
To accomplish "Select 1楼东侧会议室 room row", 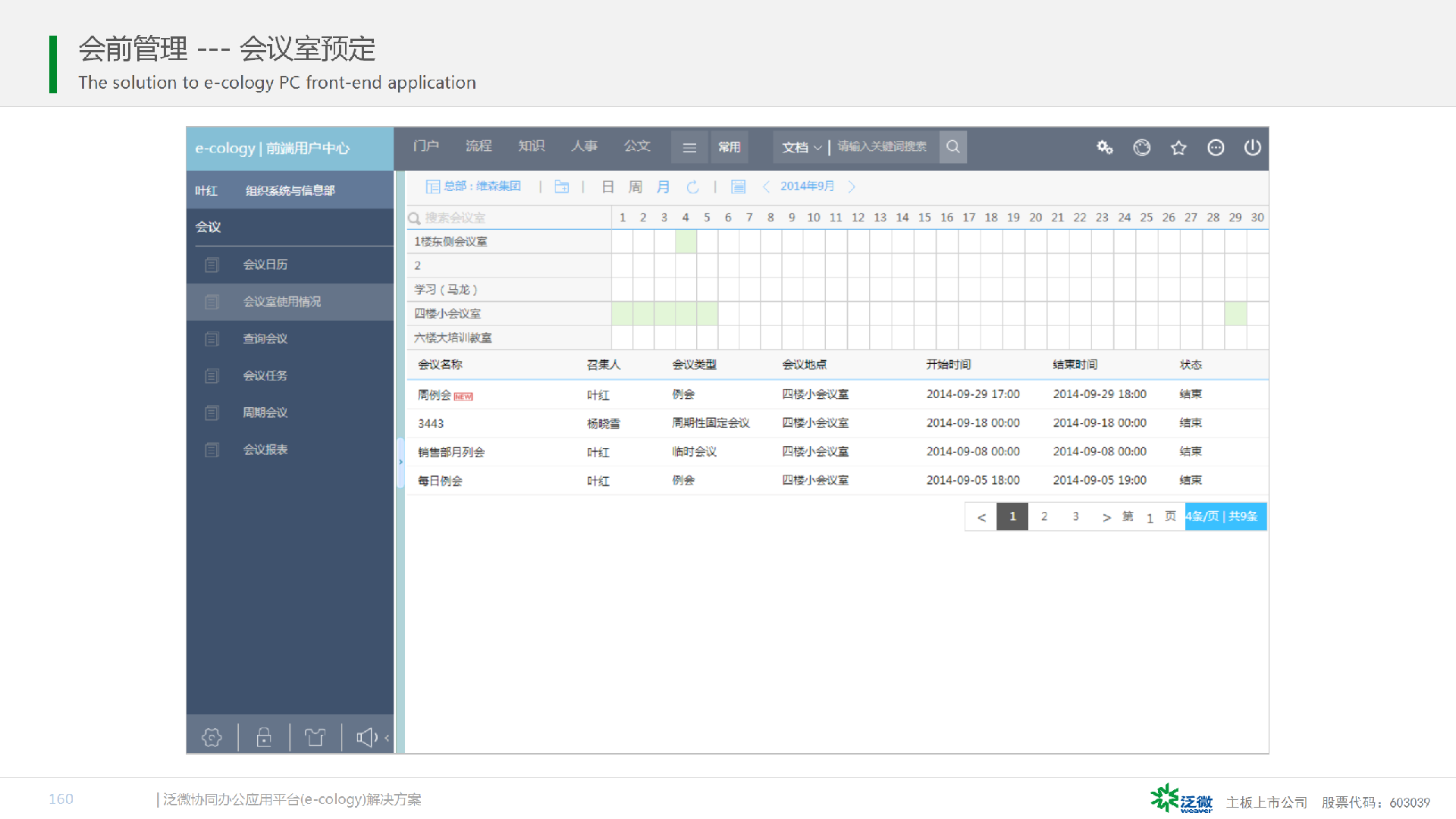I will [510, 242].
